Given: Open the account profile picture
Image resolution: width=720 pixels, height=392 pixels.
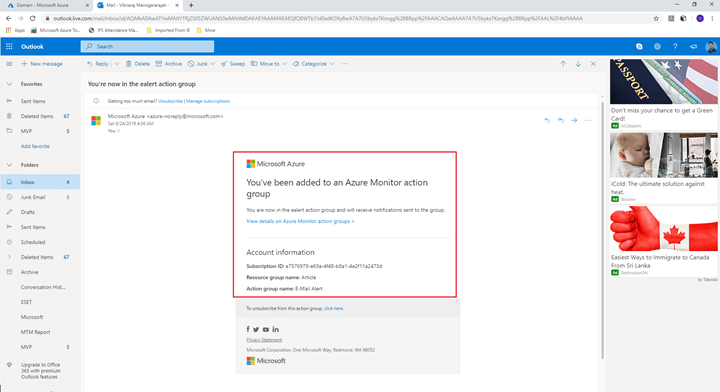Looking at the screenshot, I should tap(711, 46).
